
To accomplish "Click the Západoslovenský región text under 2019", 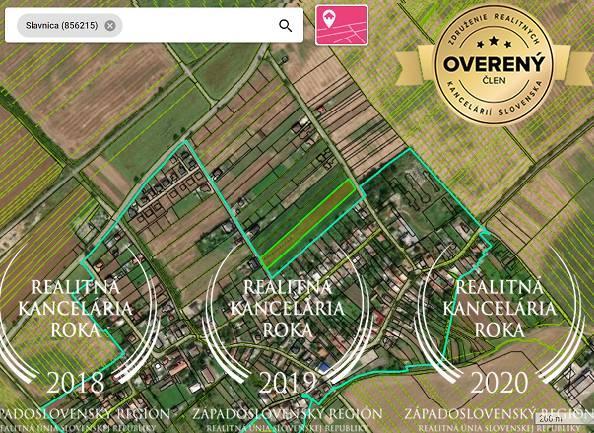I will click(287, 413).
